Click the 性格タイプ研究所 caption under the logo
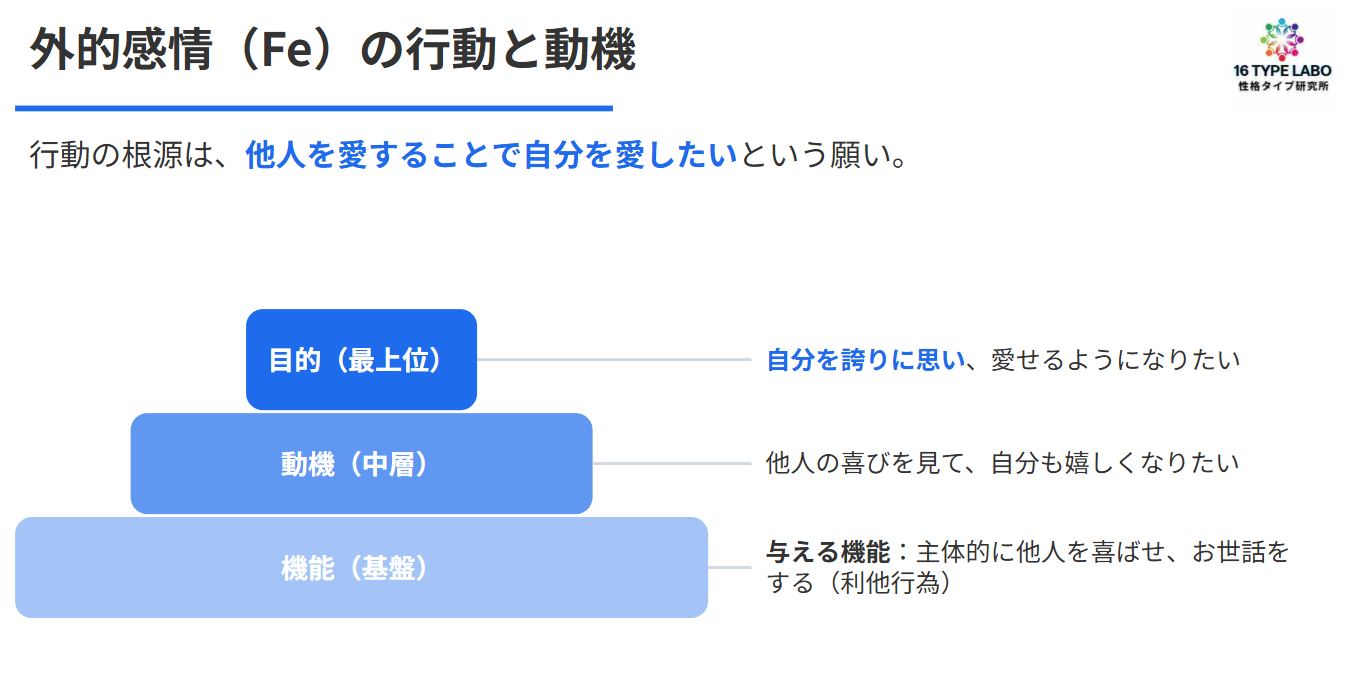The width and height of the screenshot is (1357, 698). (1283, 87)
